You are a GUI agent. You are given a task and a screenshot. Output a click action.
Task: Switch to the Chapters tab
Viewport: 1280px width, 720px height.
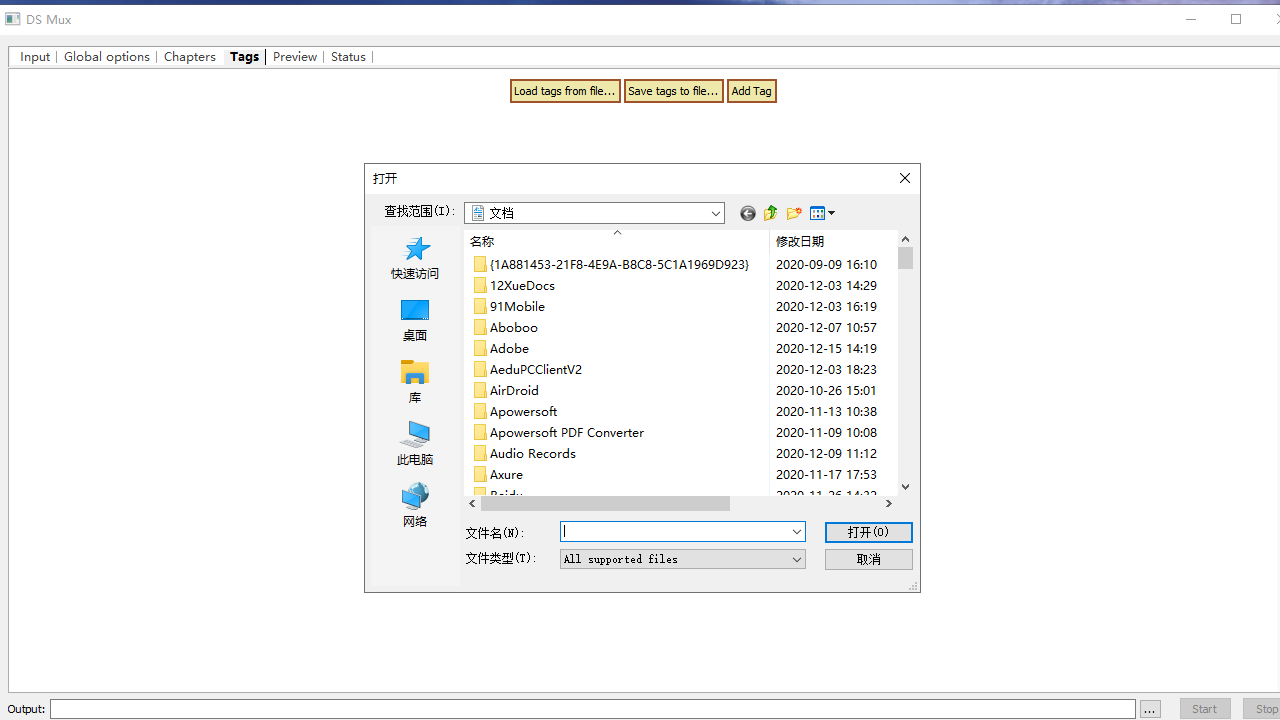[189, 57]
